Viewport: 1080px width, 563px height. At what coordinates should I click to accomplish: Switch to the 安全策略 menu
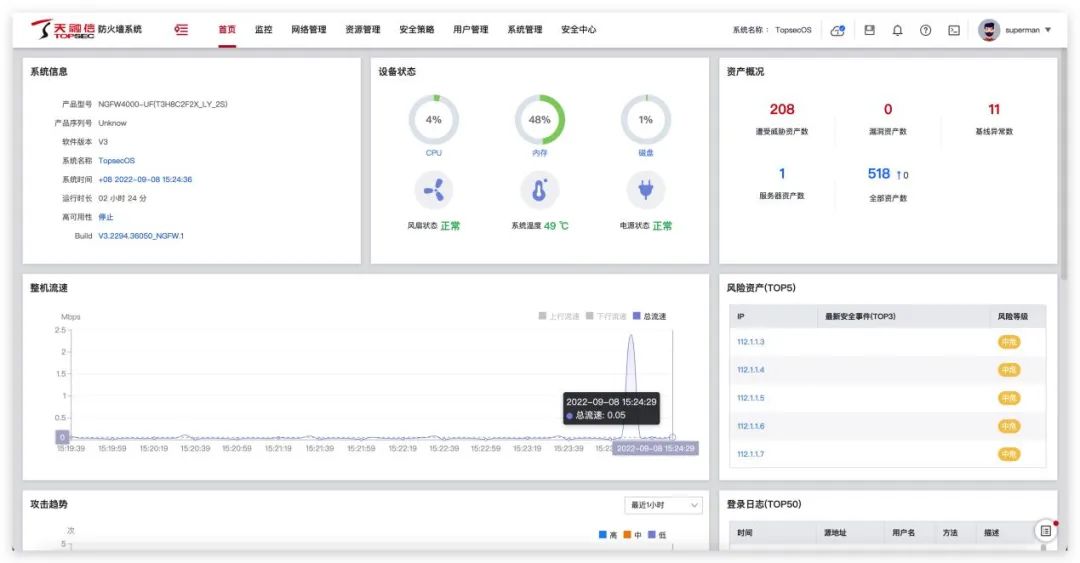(416, 30)
